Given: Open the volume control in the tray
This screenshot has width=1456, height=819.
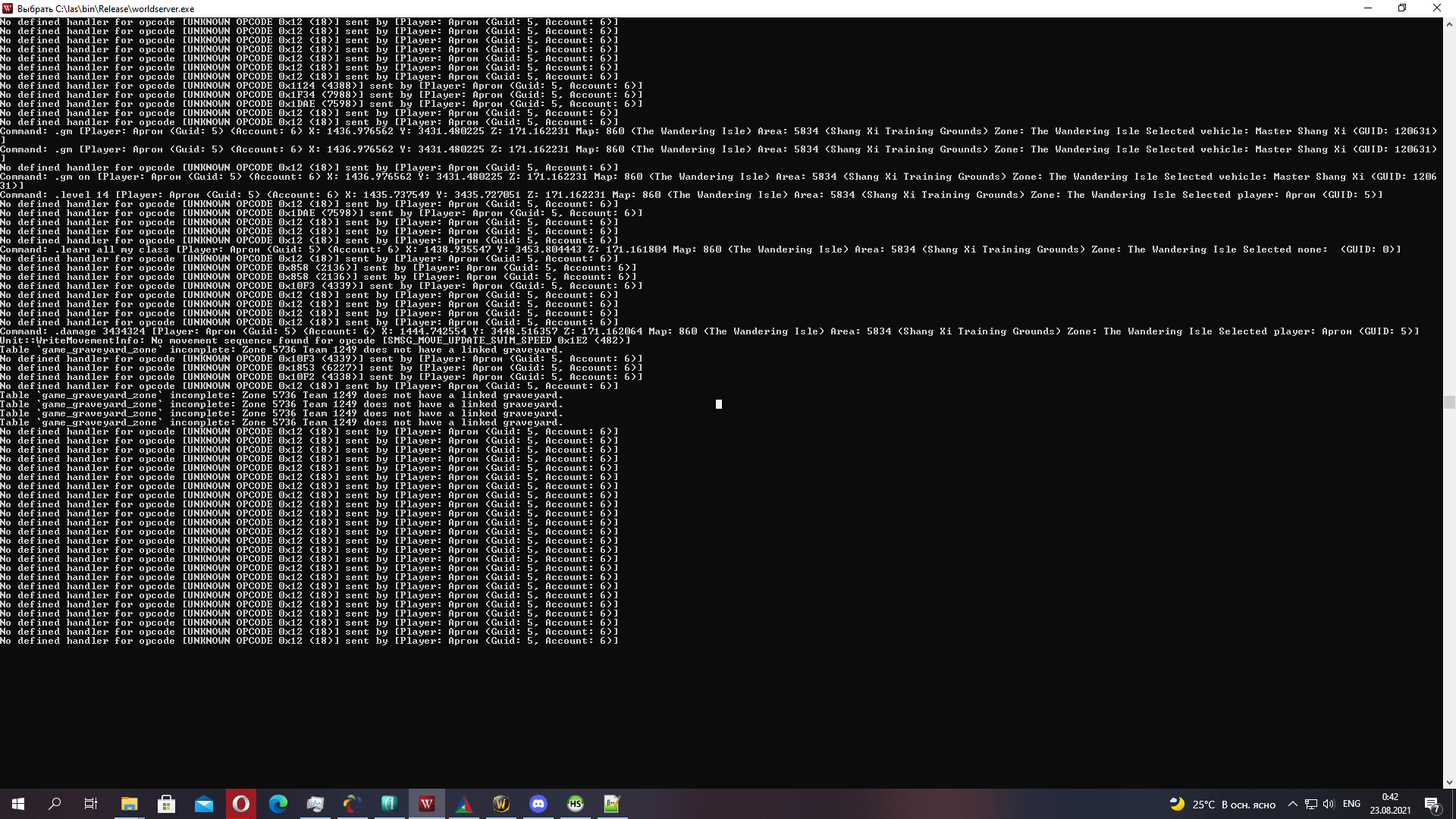Looking at the screenshot, I should pyautogui.click(x=1329, y=804).
